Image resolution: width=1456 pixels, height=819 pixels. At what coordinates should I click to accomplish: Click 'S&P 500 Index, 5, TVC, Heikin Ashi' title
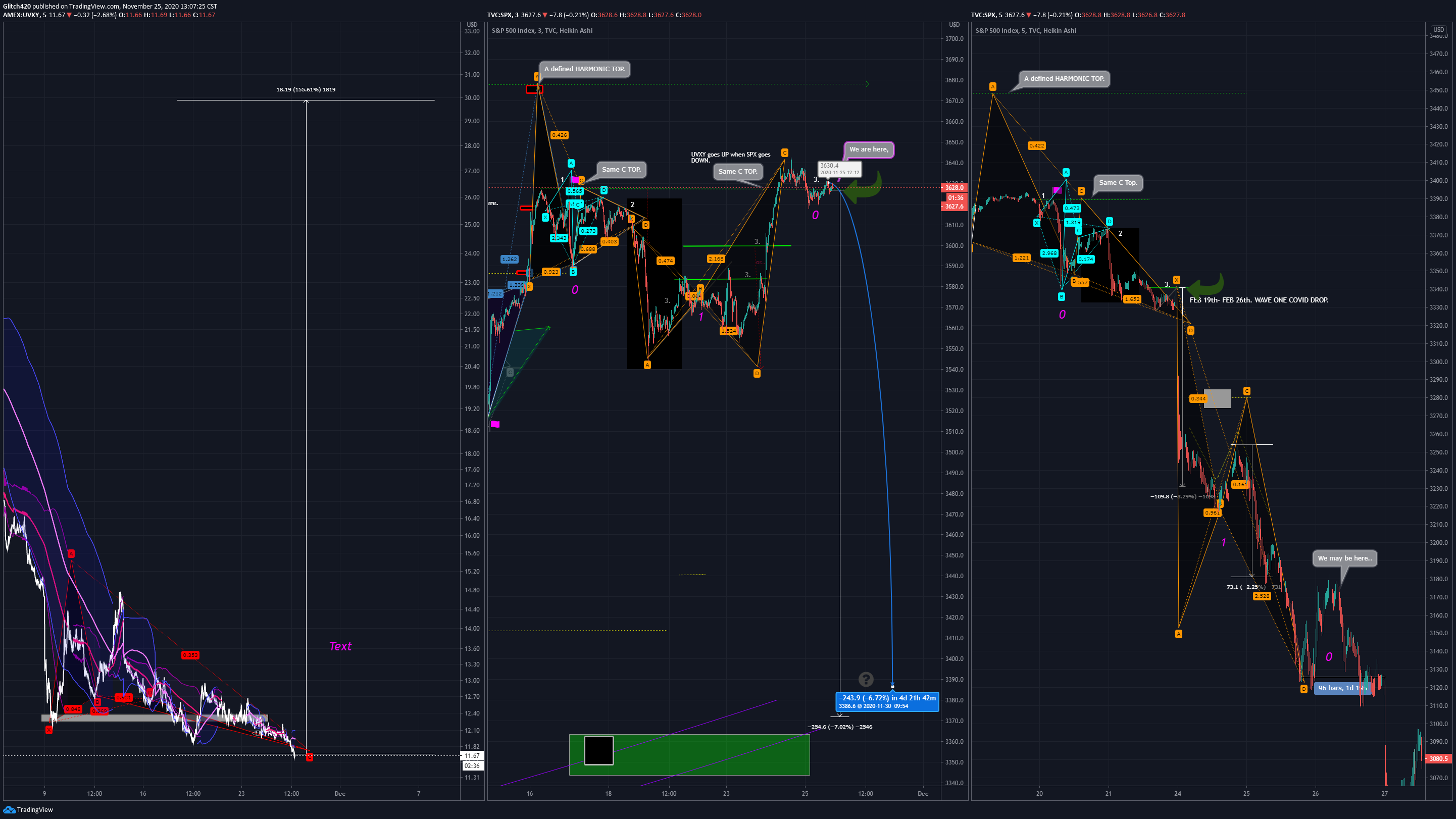point(1025,30)
